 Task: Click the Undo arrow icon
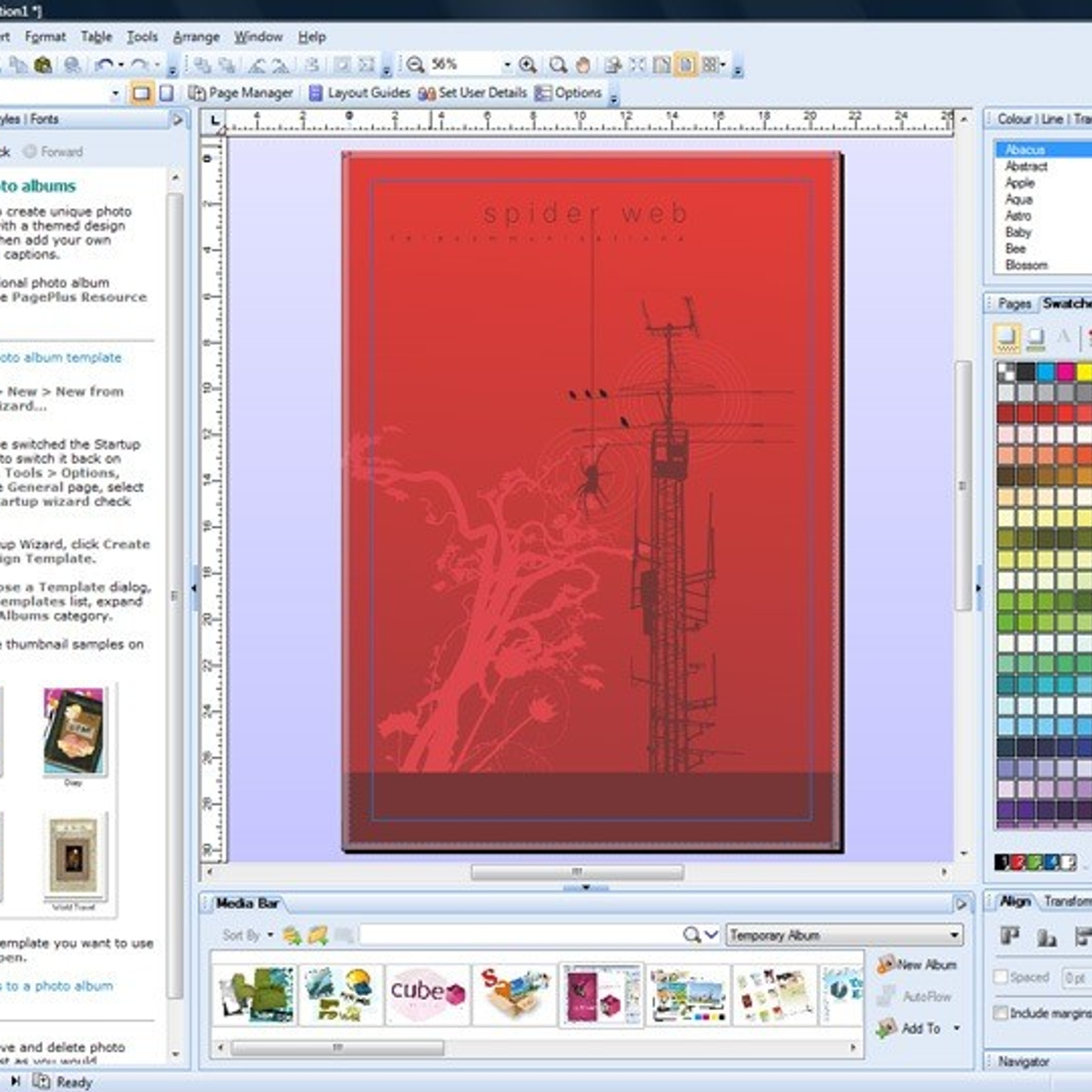105,65
